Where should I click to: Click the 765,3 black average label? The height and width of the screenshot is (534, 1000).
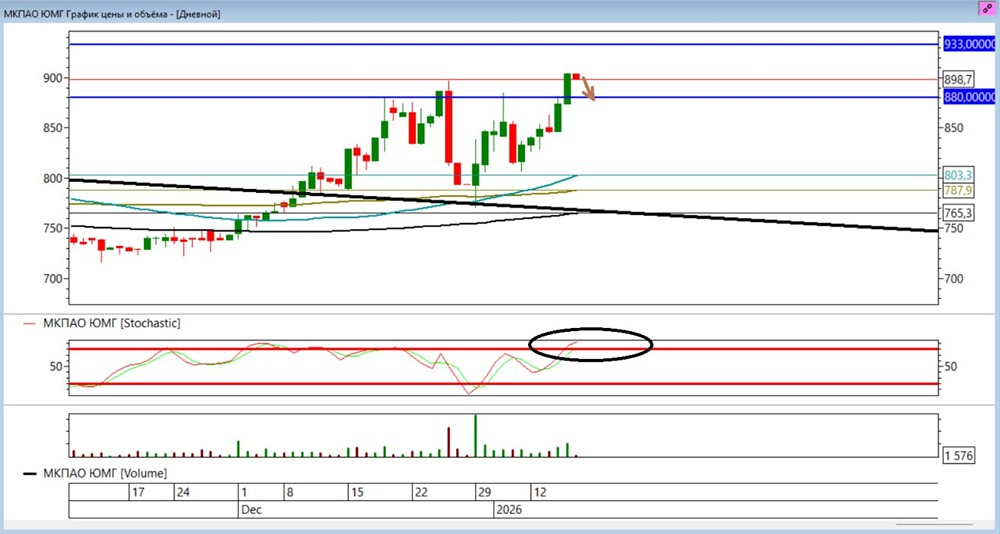(959, 213)
